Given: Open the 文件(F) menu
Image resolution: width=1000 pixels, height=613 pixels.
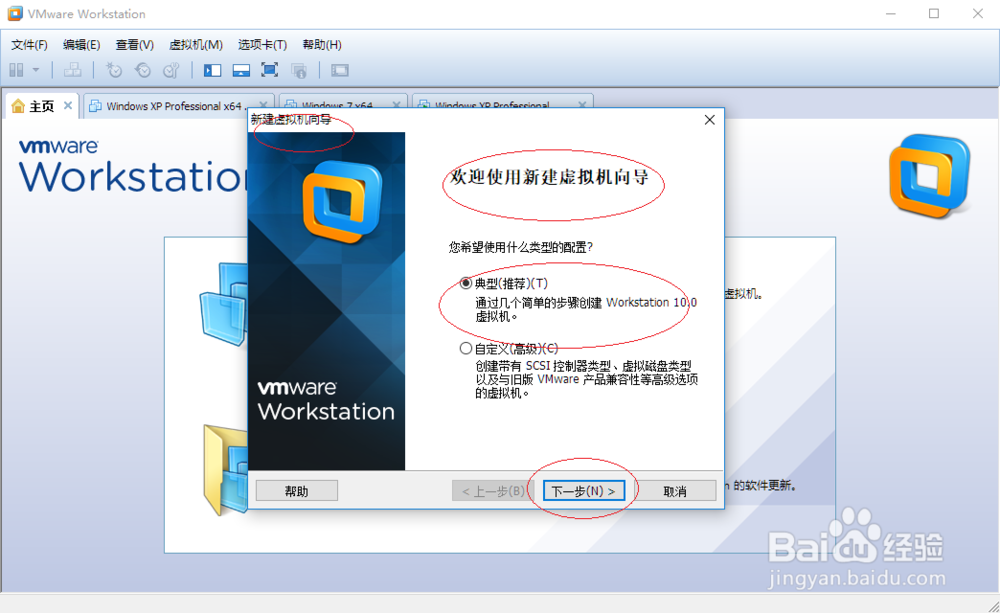Looking at the screenshot, I should point(29,45).
